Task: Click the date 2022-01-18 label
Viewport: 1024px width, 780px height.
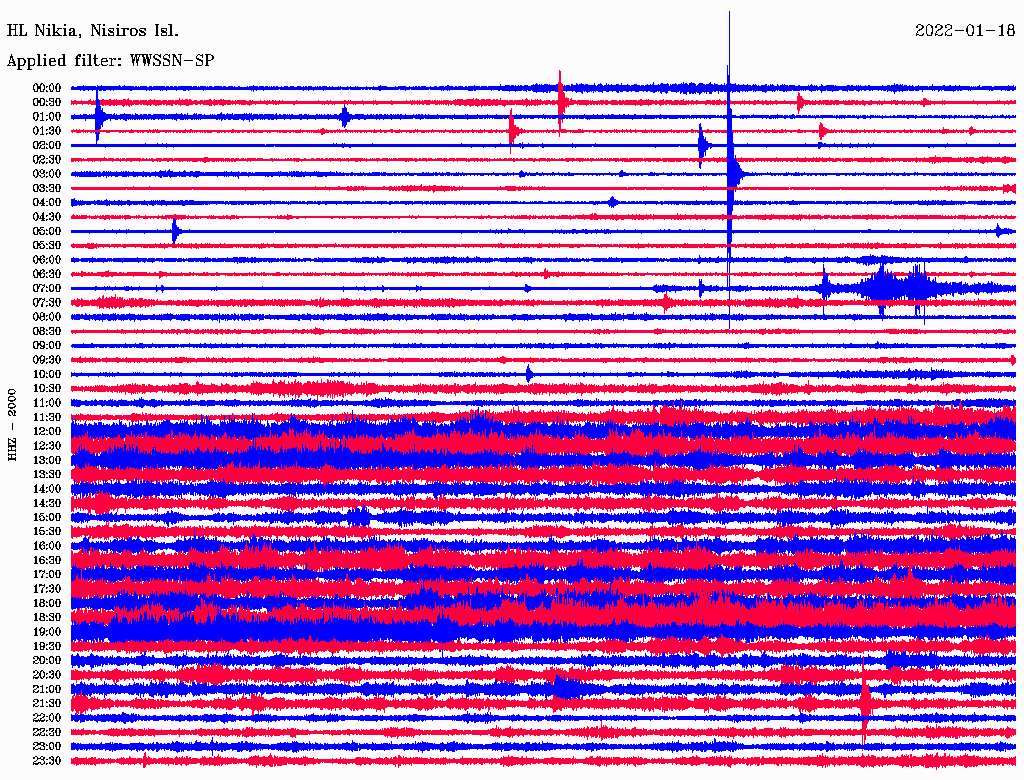Action: (964, 30)
